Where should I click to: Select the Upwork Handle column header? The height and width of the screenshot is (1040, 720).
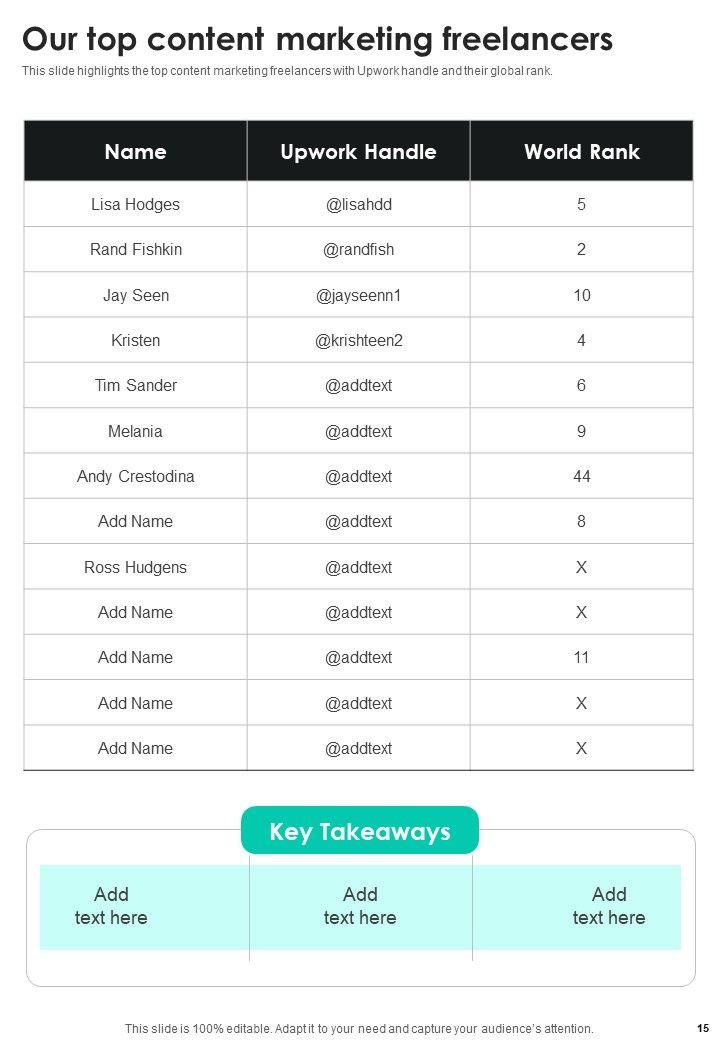click(x=358, y=152)
